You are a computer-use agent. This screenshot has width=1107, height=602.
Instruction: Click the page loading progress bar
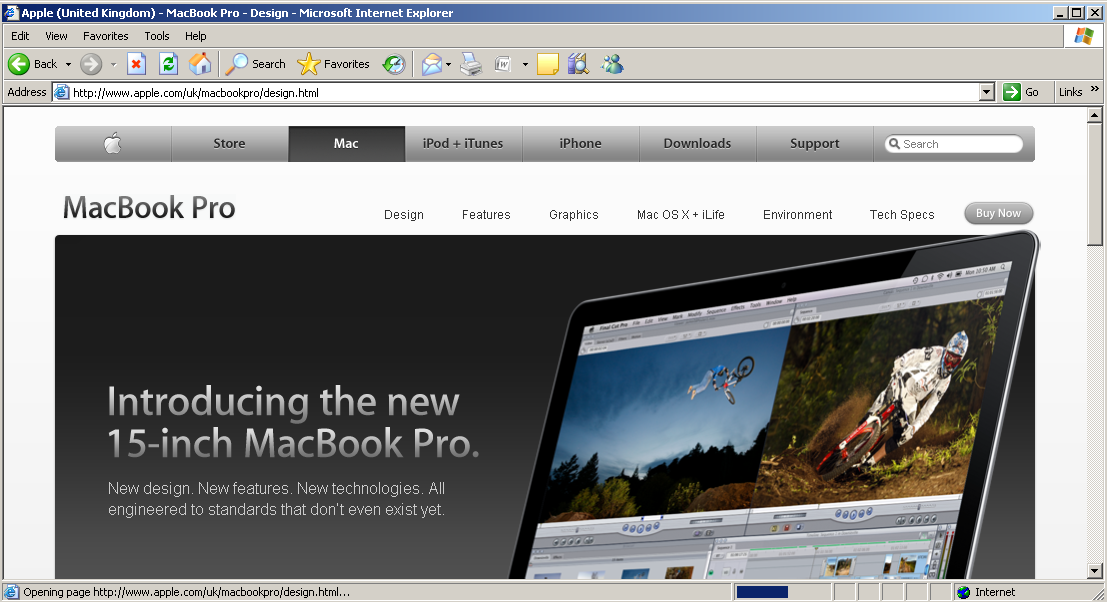pyautogui.click(x=782, y=592)
